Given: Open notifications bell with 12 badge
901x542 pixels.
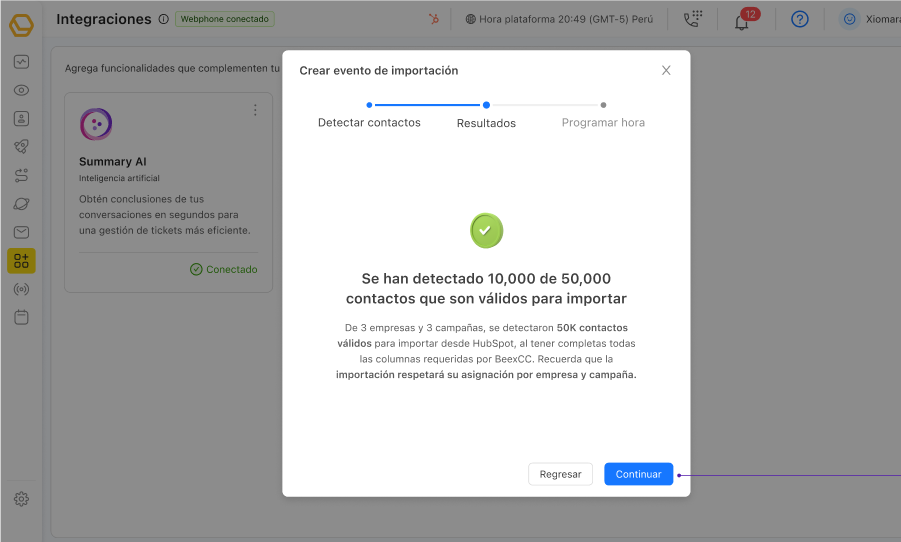Looking at the screenshot, I should point(742,20).
